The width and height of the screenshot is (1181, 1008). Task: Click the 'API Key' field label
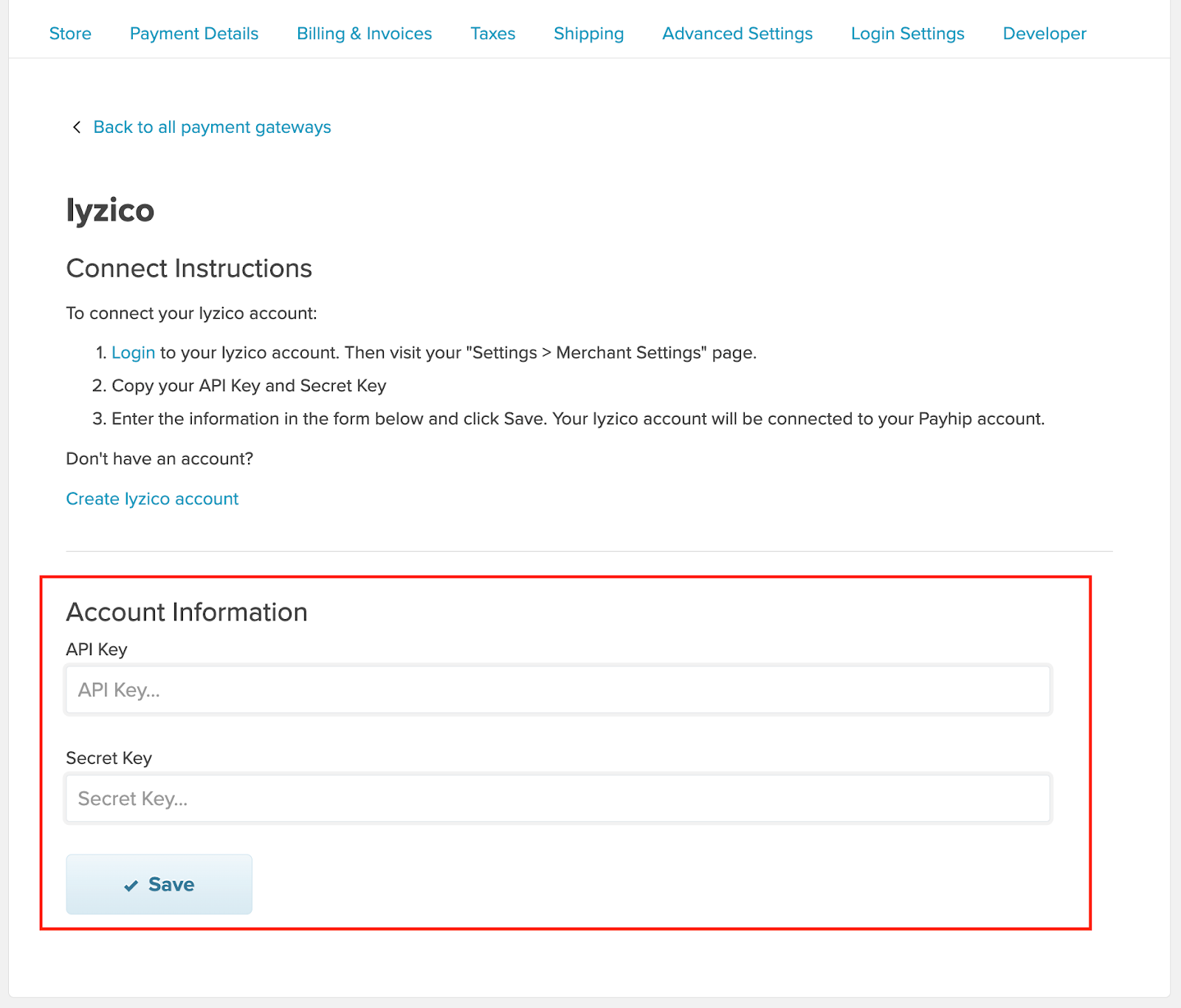point(97,649)
